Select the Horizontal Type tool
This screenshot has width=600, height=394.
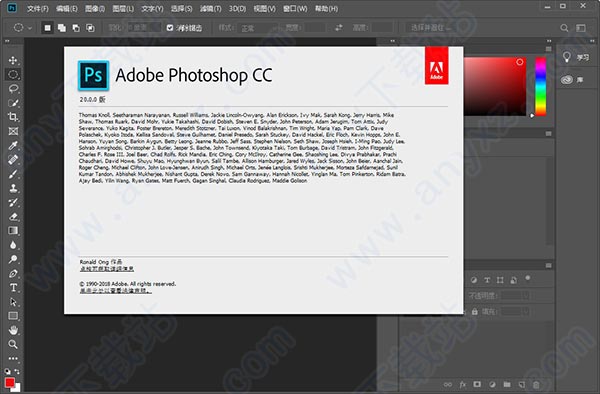pyautogui.click(x=13, y=288)
